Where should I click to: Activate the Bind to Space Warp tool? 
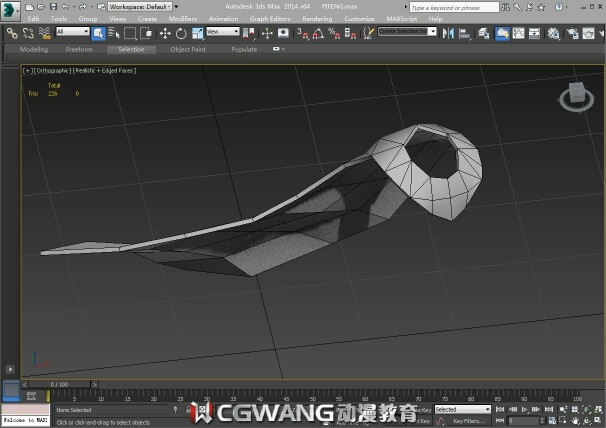pos(45,34)
